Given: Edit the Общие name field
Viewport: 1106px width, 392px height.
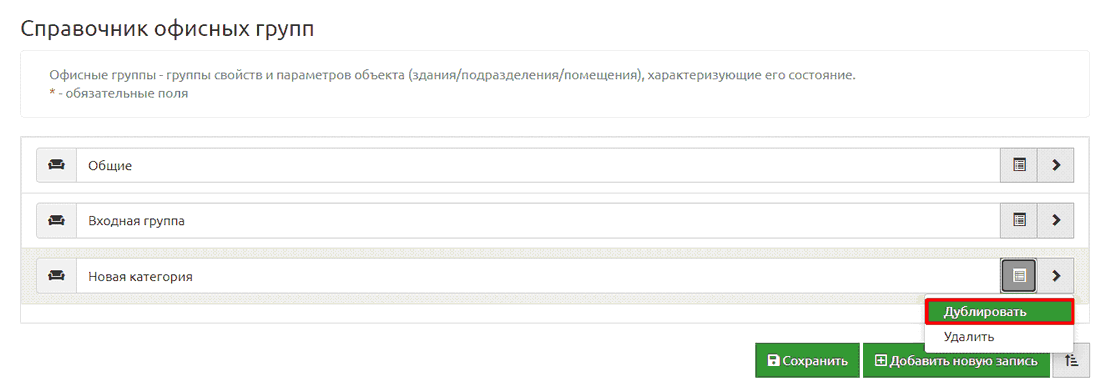Looking at the screenshot, I should [x=539, y=166].
